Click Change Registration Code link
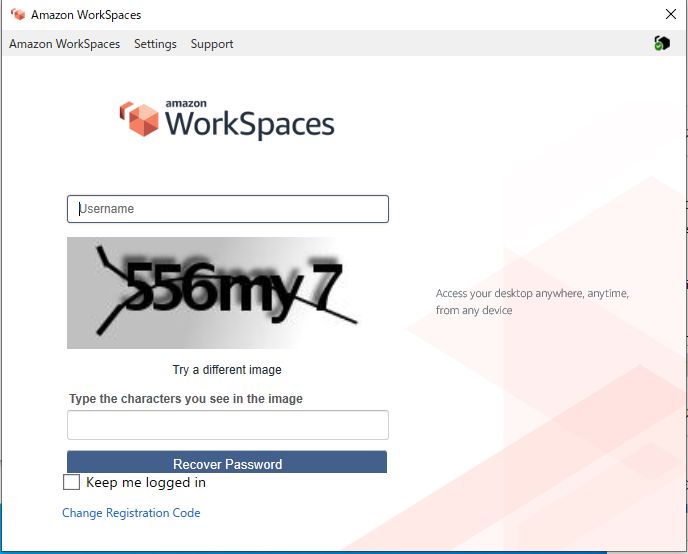 [x=131, y=513]
